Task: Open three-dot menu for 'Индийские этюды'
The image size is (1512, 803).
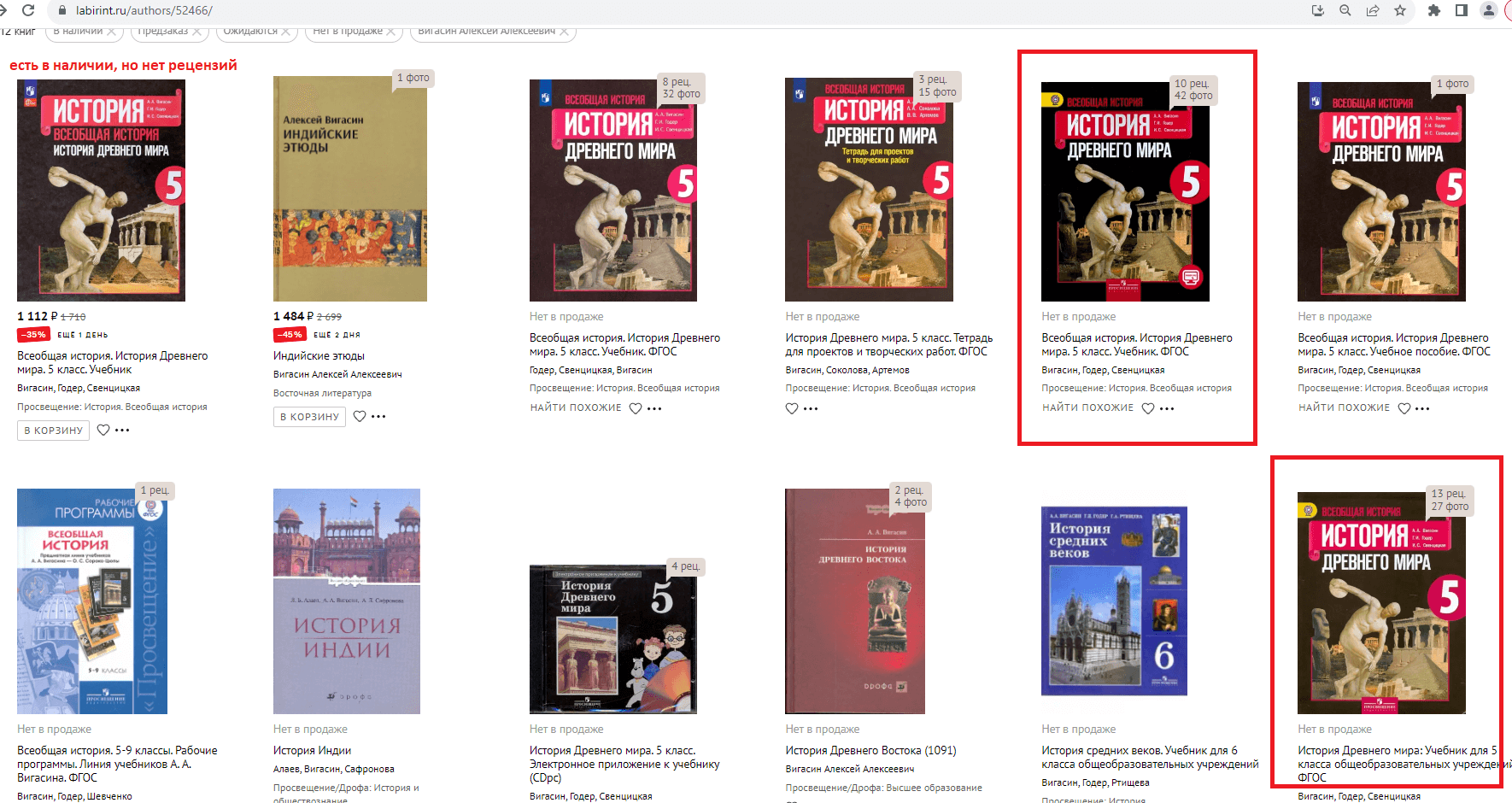Action: tap(378, 416)
